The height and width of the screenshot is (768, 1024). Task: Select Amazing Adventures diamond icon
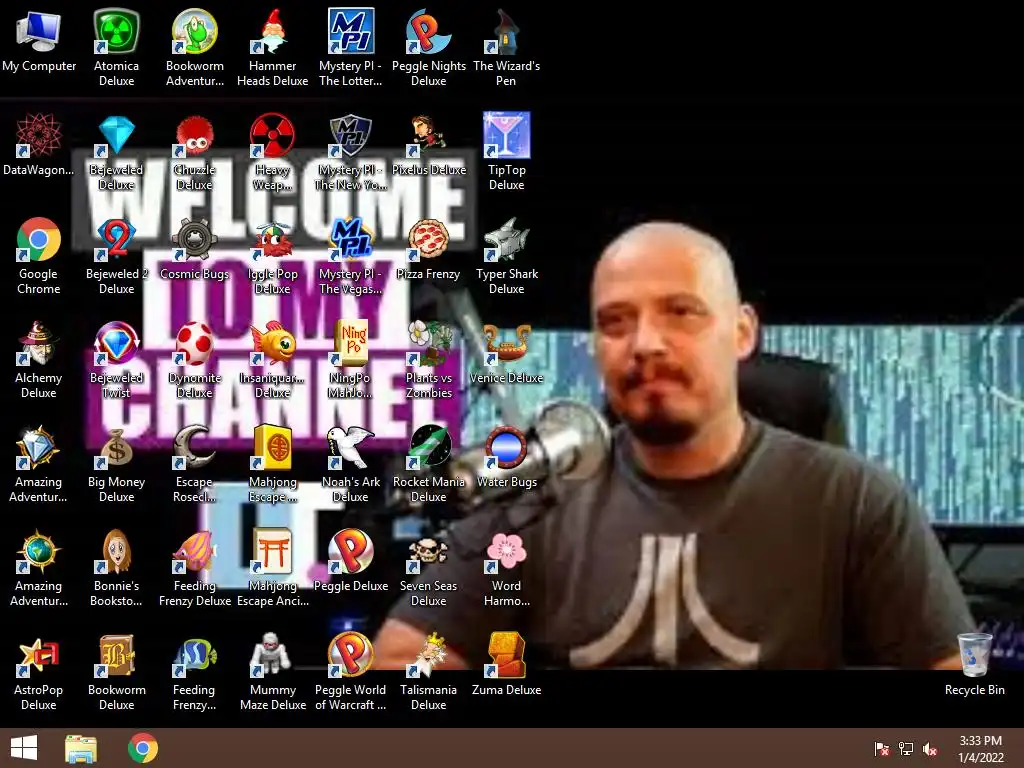[39, 464]
